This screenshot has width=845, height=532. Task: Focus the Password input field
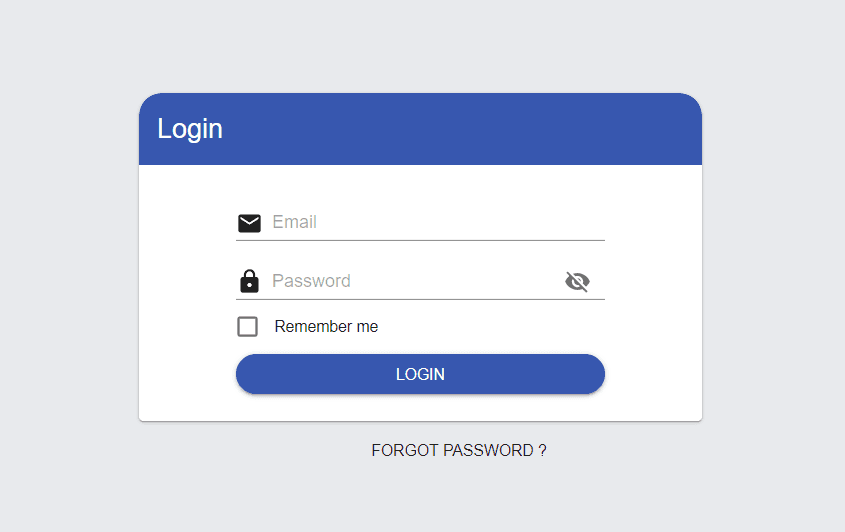pyautogui.click(x=415, y=281)
